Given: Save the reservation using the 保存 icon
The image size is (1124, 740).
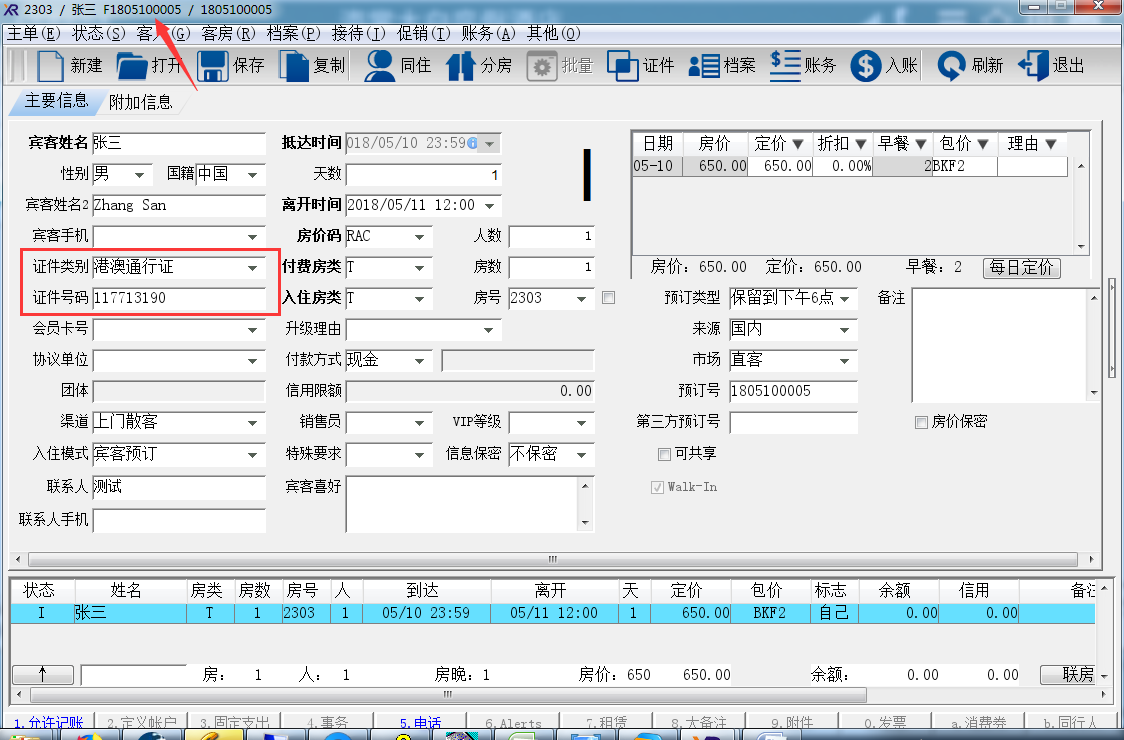Looking at the screenshot, I should click(x=213, y=66).
